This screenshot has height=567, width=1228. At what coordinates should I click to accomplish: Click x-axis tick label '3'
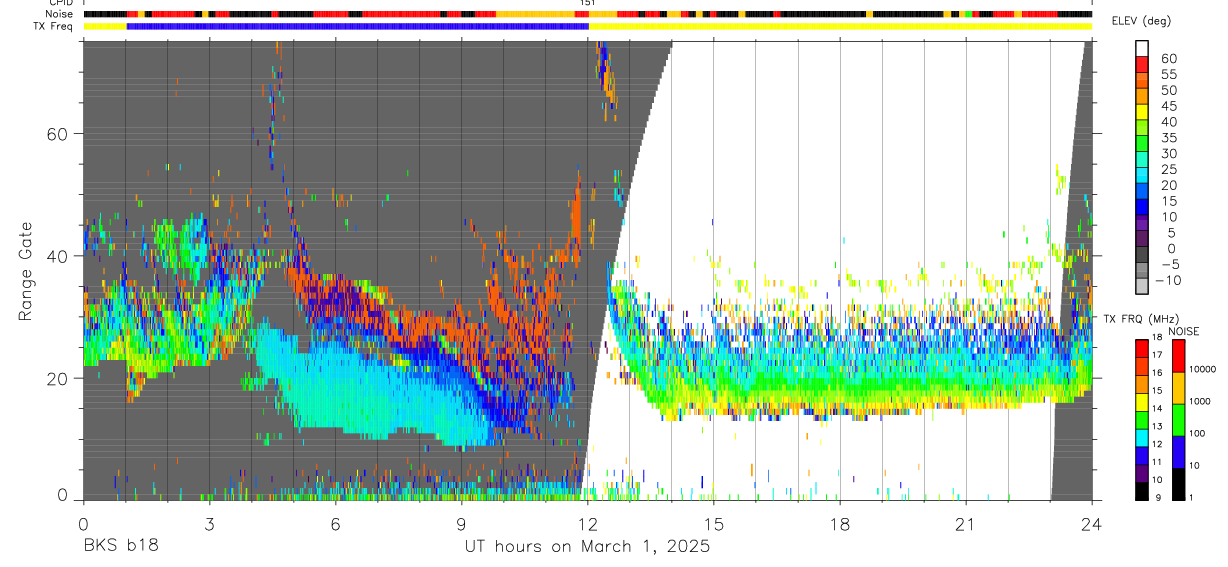click(209, 524)
